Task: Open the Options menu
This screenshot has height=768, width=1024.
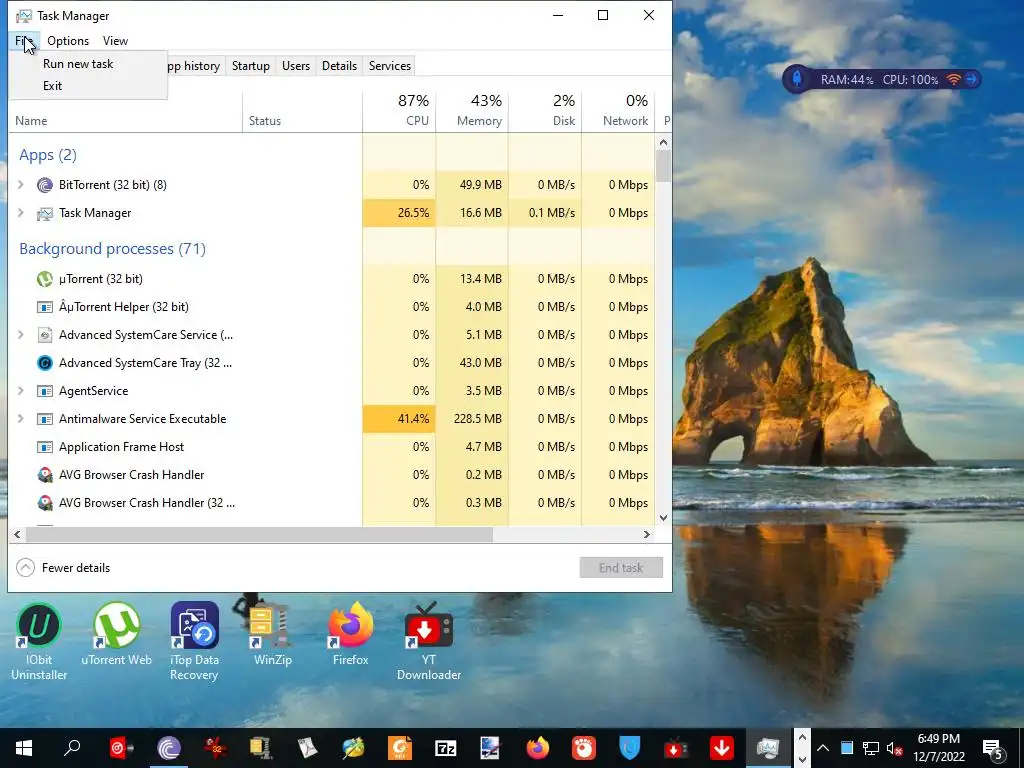Action: click(x=68, y=40)
